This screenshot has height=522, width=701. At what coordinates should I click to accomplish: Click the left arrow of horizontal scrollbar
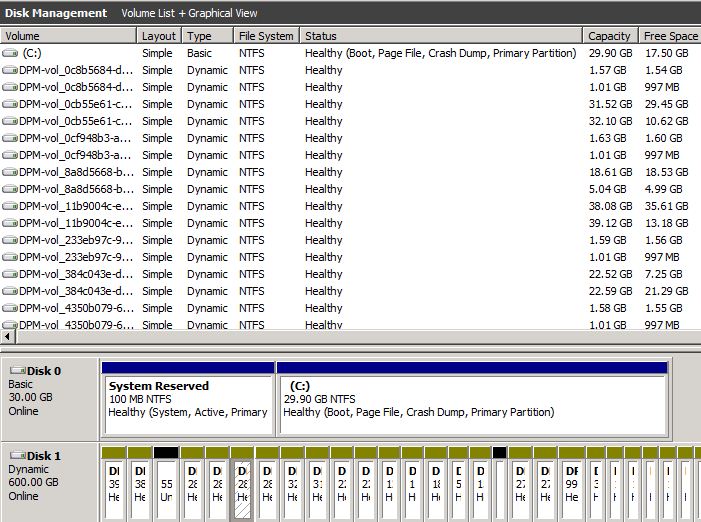[8, 337]
